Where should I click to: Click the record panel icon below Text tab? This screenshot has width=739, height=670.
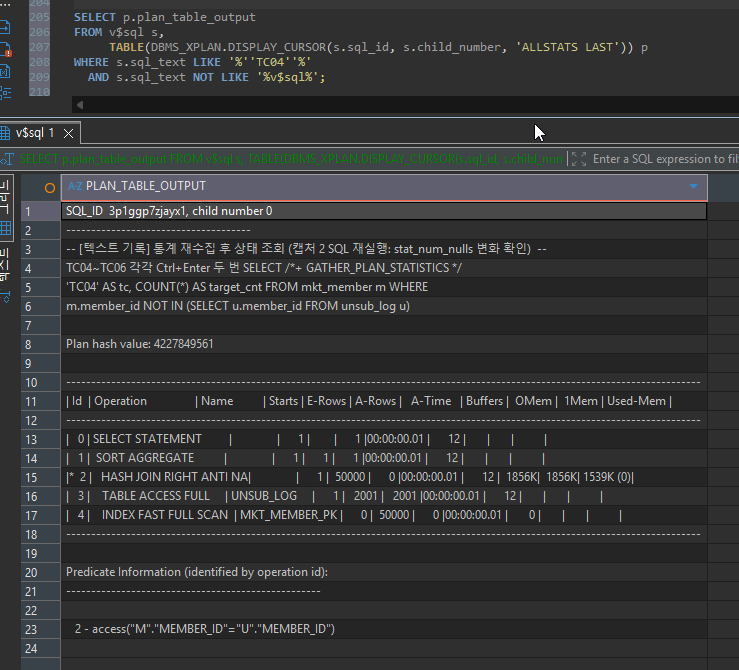[x=5, y=297]
